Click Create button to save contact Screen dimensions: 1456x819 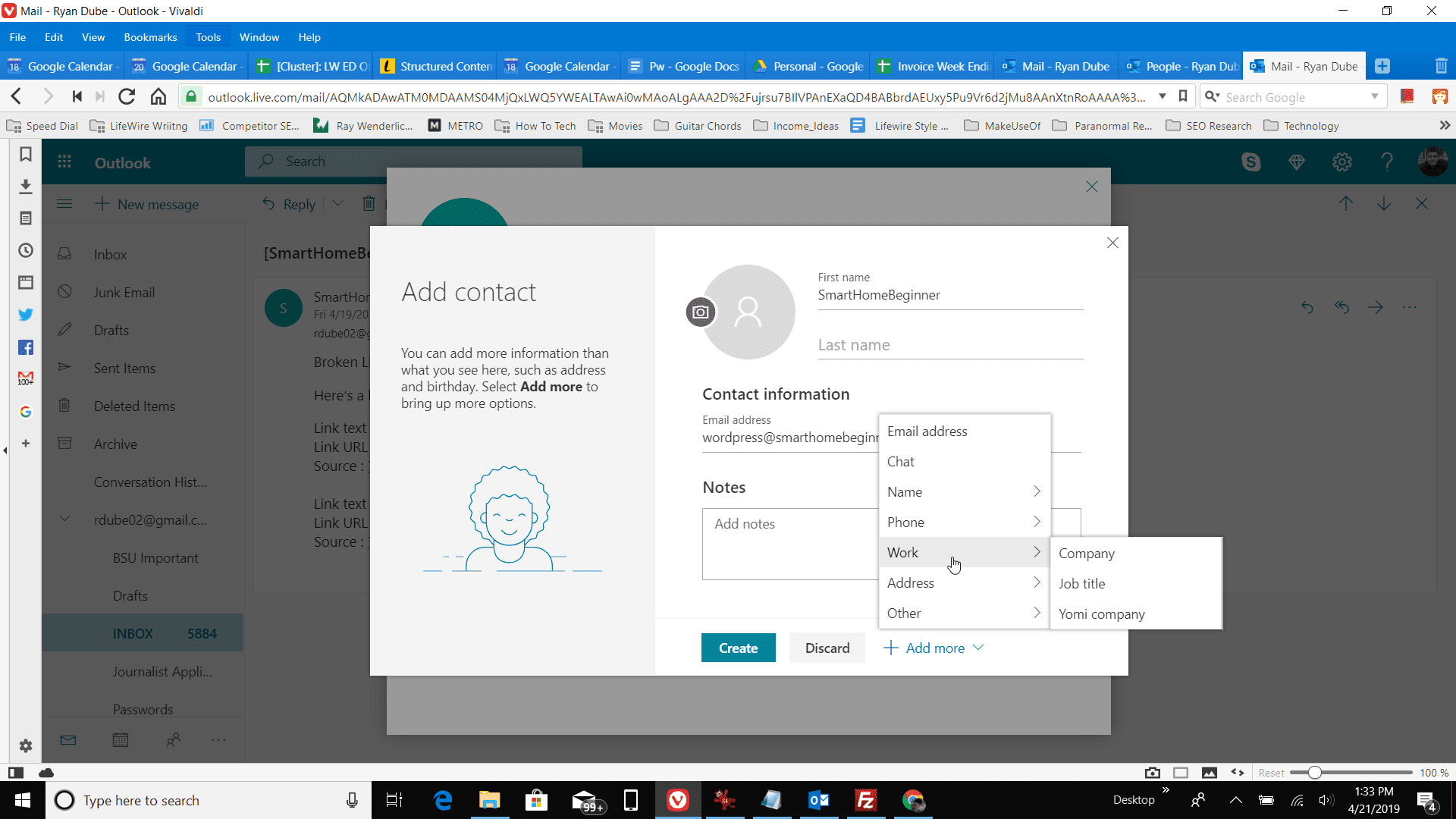(x=738, y=648)
